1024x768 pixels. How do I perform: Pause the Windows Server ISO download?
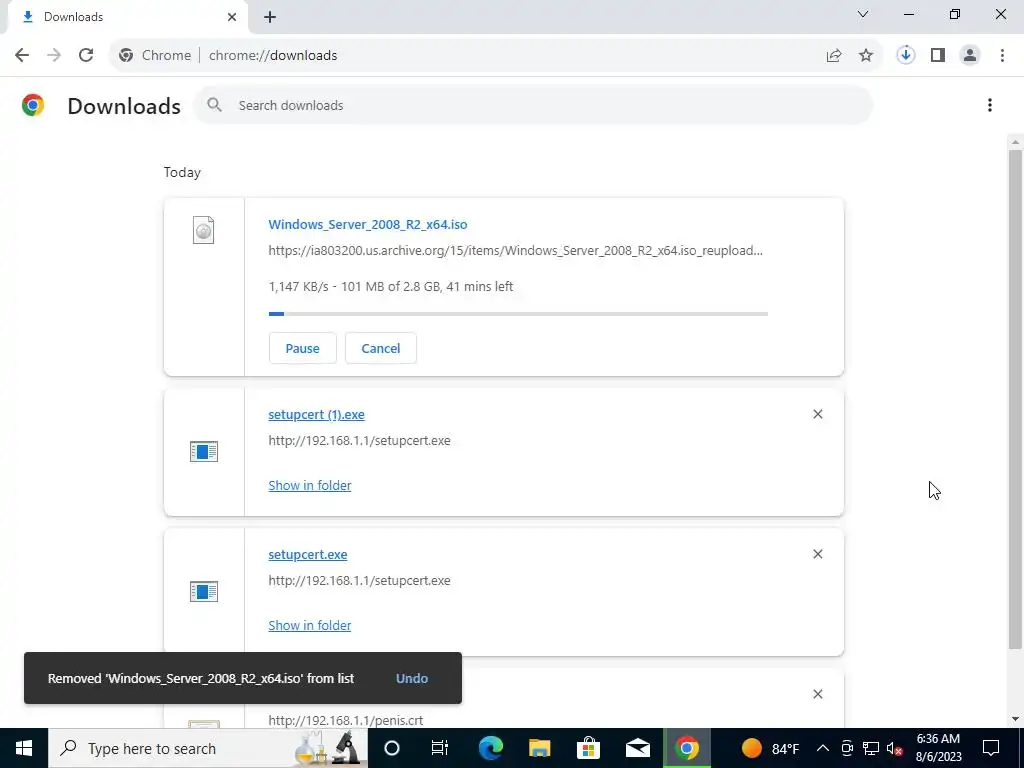tap(302, 348)
